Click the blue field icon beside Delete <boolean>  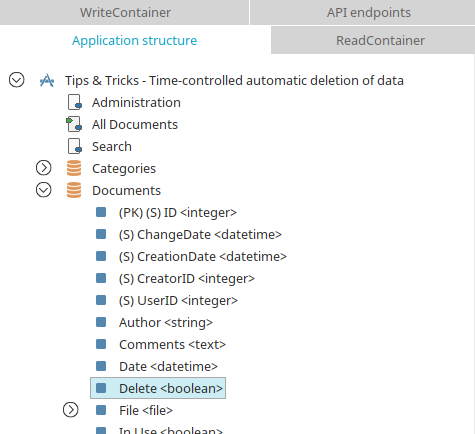(x=101, y=388)
